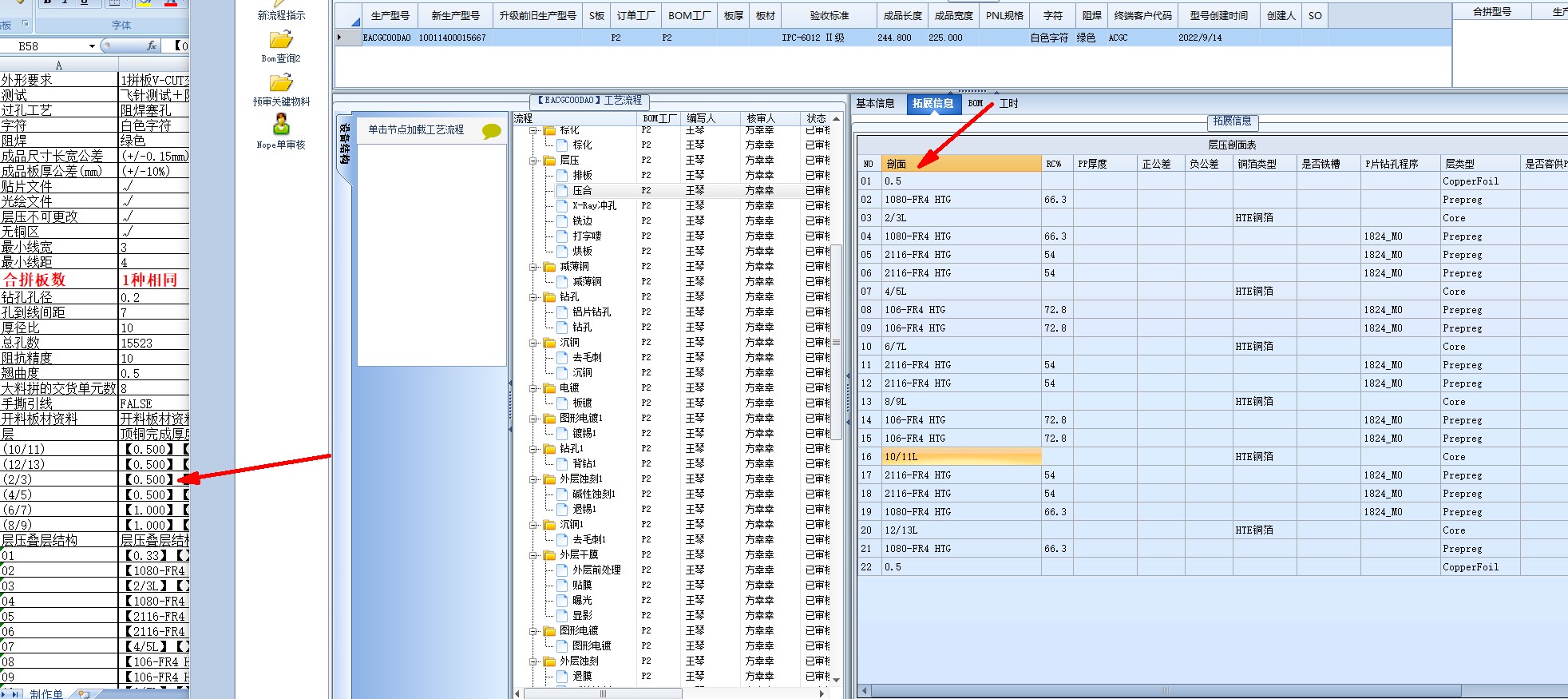The image size is (1568, 699).
Task: Open the Excel name box dropdown arrow
Action: pos(92,46)
